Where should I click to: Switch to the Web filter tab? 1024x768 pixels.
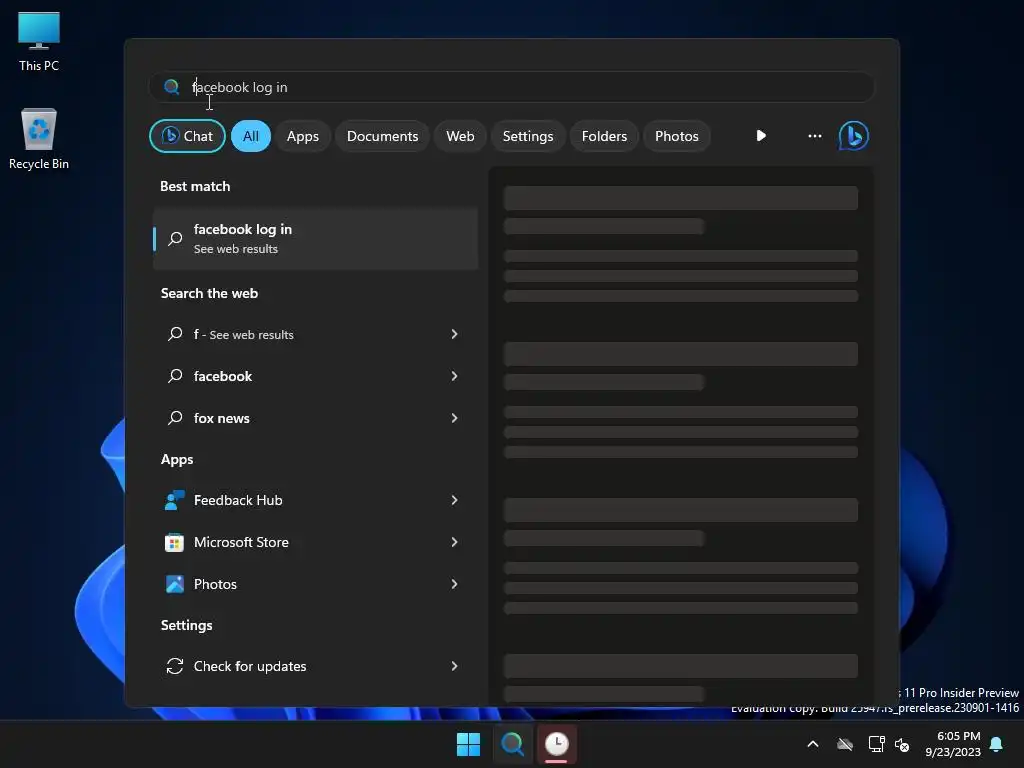[x=460, y=136]
